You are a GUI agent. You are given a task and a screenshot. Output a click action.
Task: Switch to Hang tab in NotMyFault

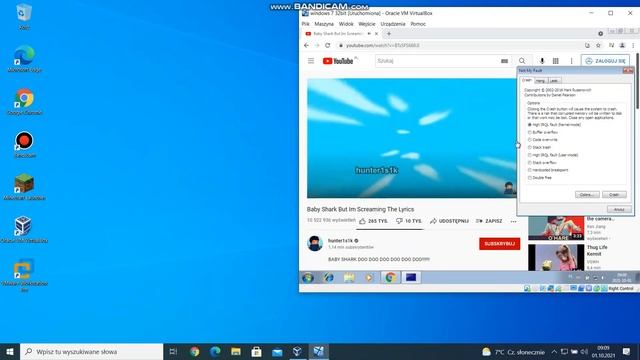540,80
